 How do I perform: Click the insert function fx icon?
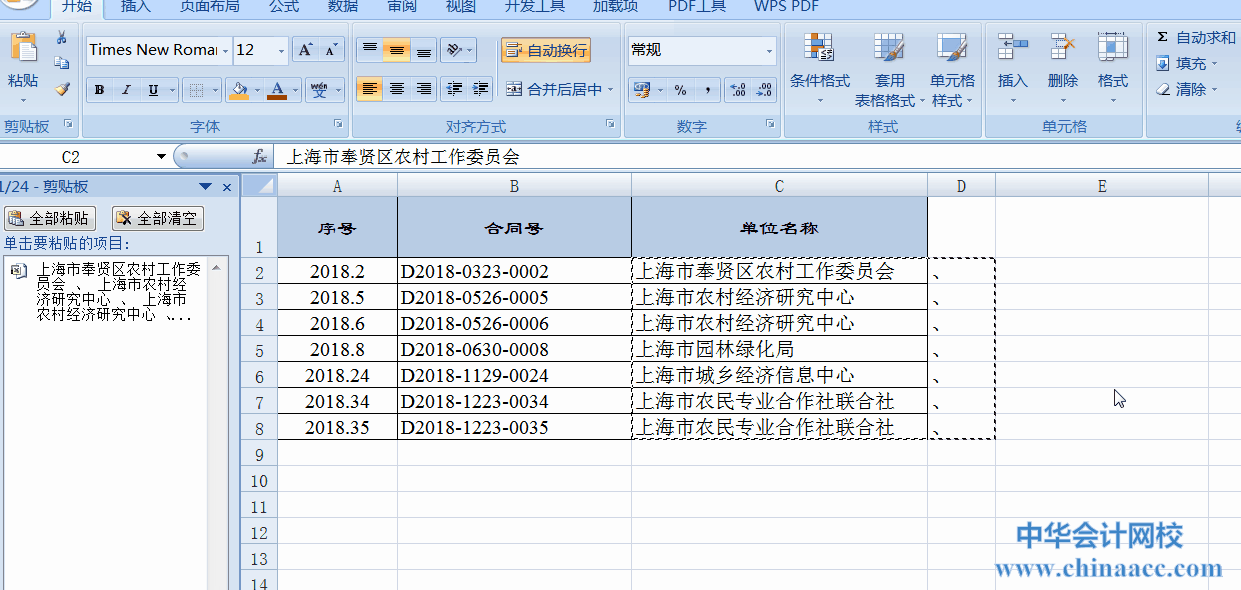[260, 157]
